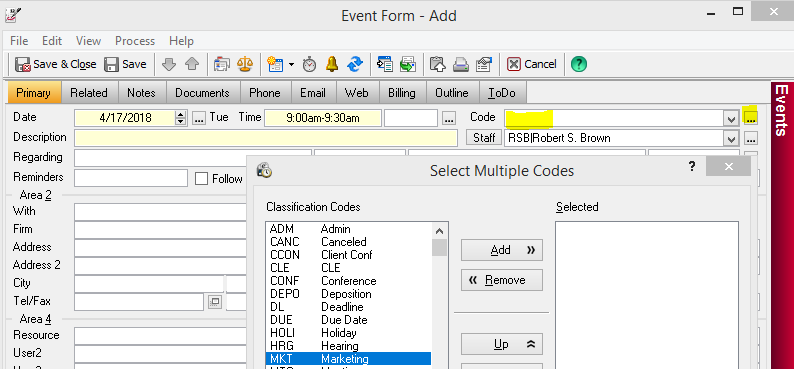Click the Tel/Fax small lookup icon
This screenshot has height=369, width=794.
215,302
